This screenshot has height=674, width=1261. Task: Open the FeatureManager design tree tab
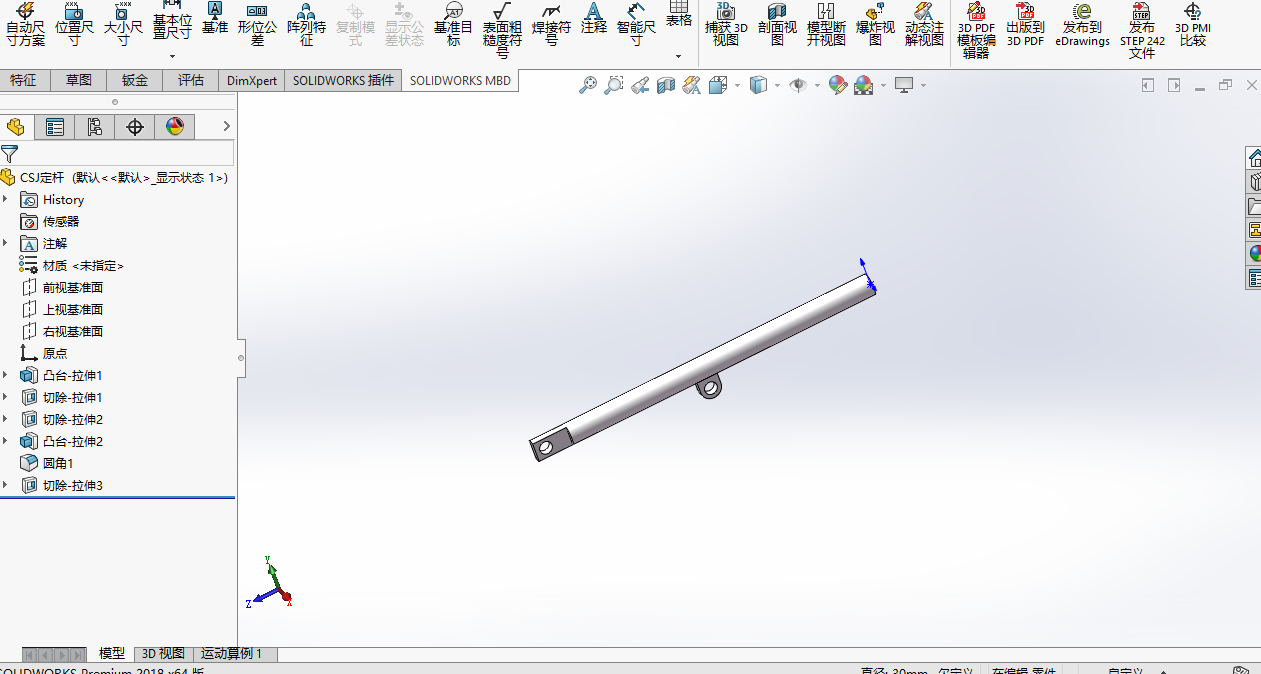click(x=15, y=126)
